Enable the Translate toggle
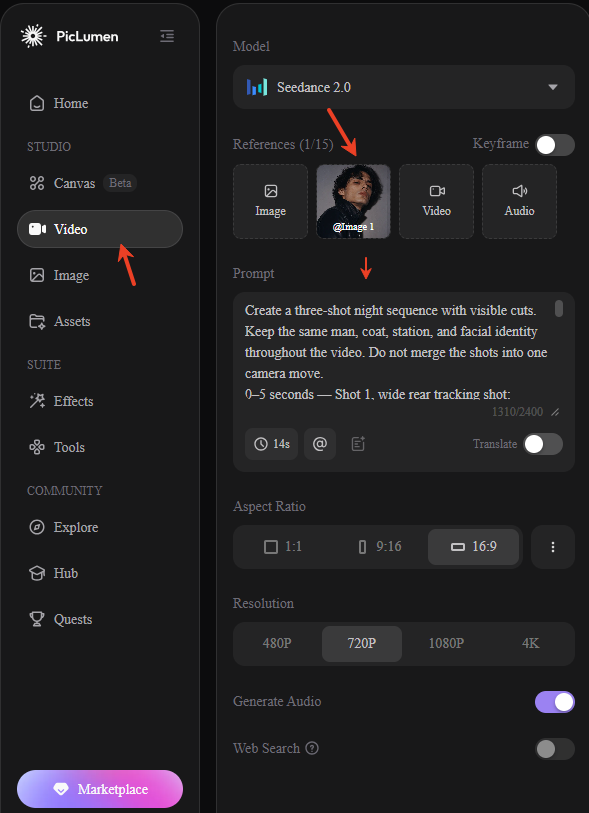This screenshot has height=813, width=589. click(x=543, y=444)
